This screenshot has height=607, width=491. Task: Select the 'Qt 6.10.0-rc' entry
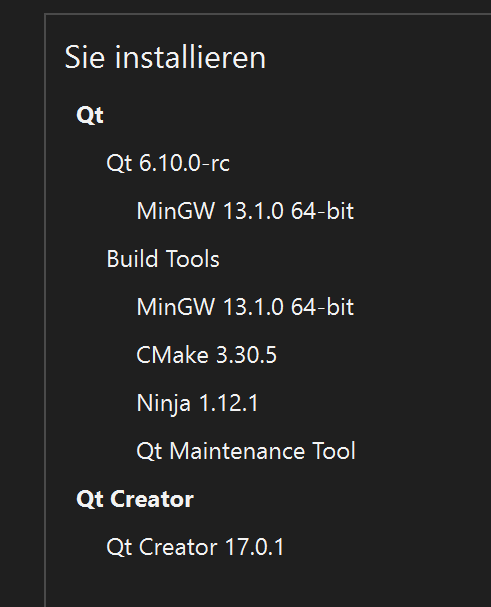pos(168,163)
